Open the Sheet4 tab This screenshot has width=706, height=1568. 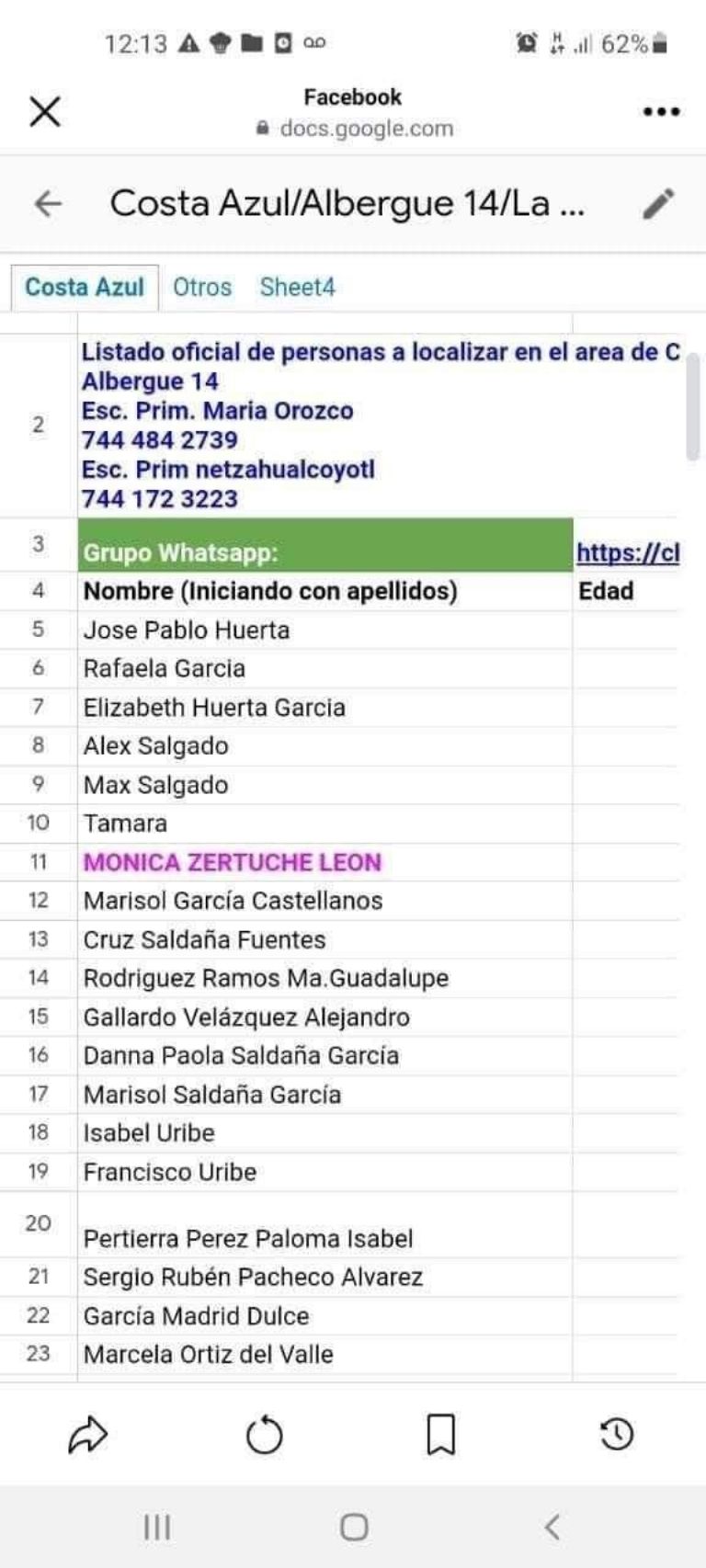[x=297, y=288]
